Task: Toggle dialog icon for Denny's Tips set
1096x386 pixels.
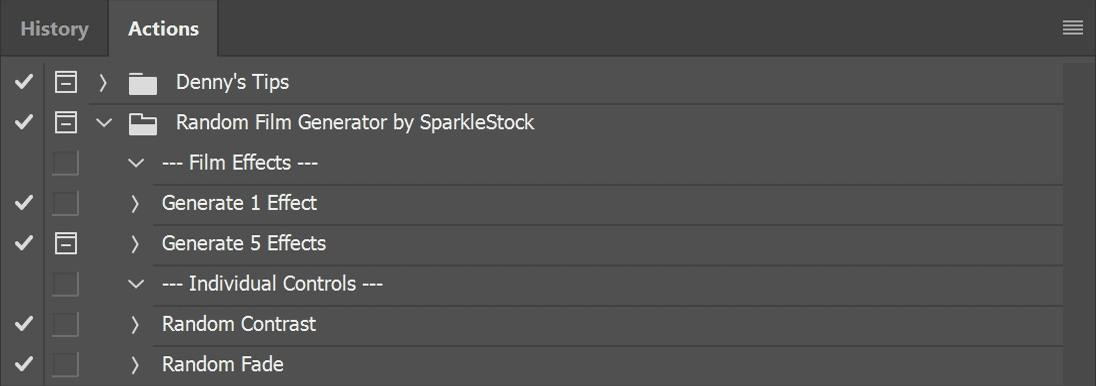Action: pyautogui.click(x=66, y=82)
